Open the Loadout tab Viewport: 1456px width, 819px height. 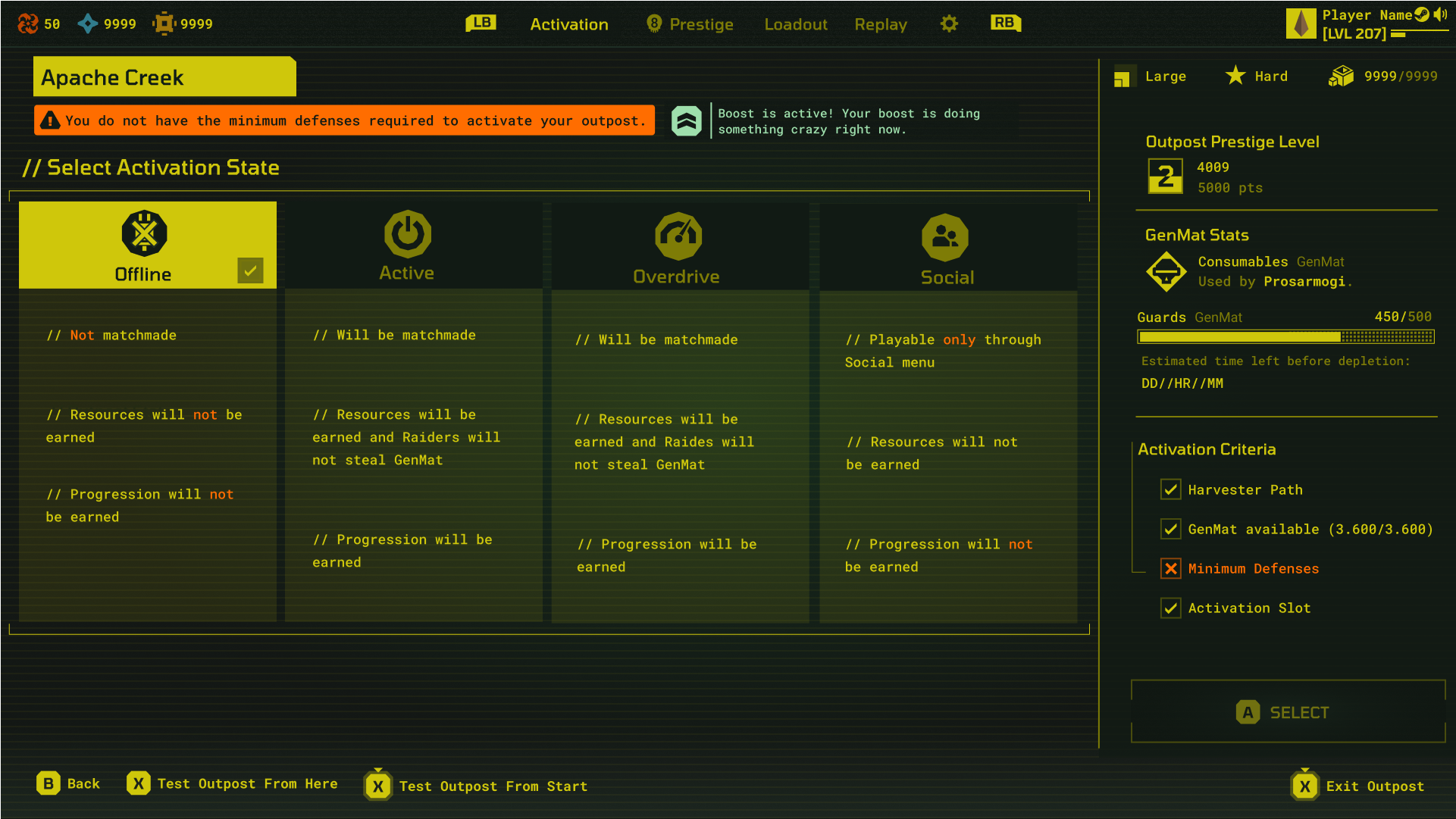tap(796, 24)
